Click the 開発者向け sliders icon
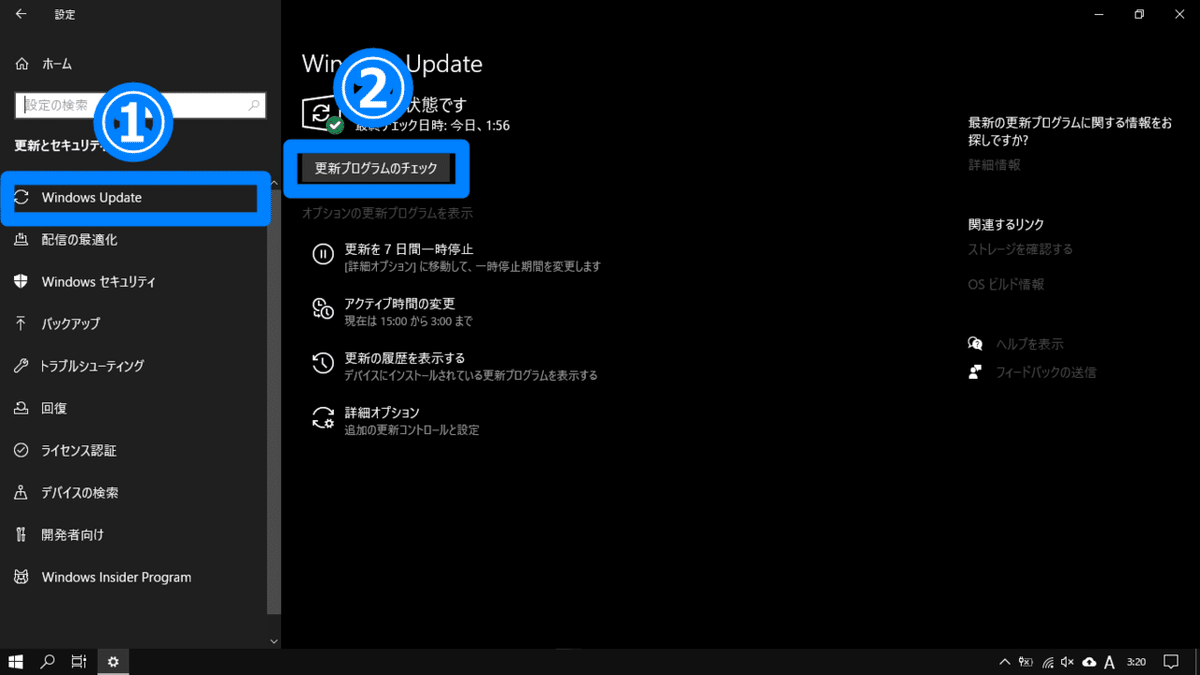1200x675 pixels. tap(21, 535)
